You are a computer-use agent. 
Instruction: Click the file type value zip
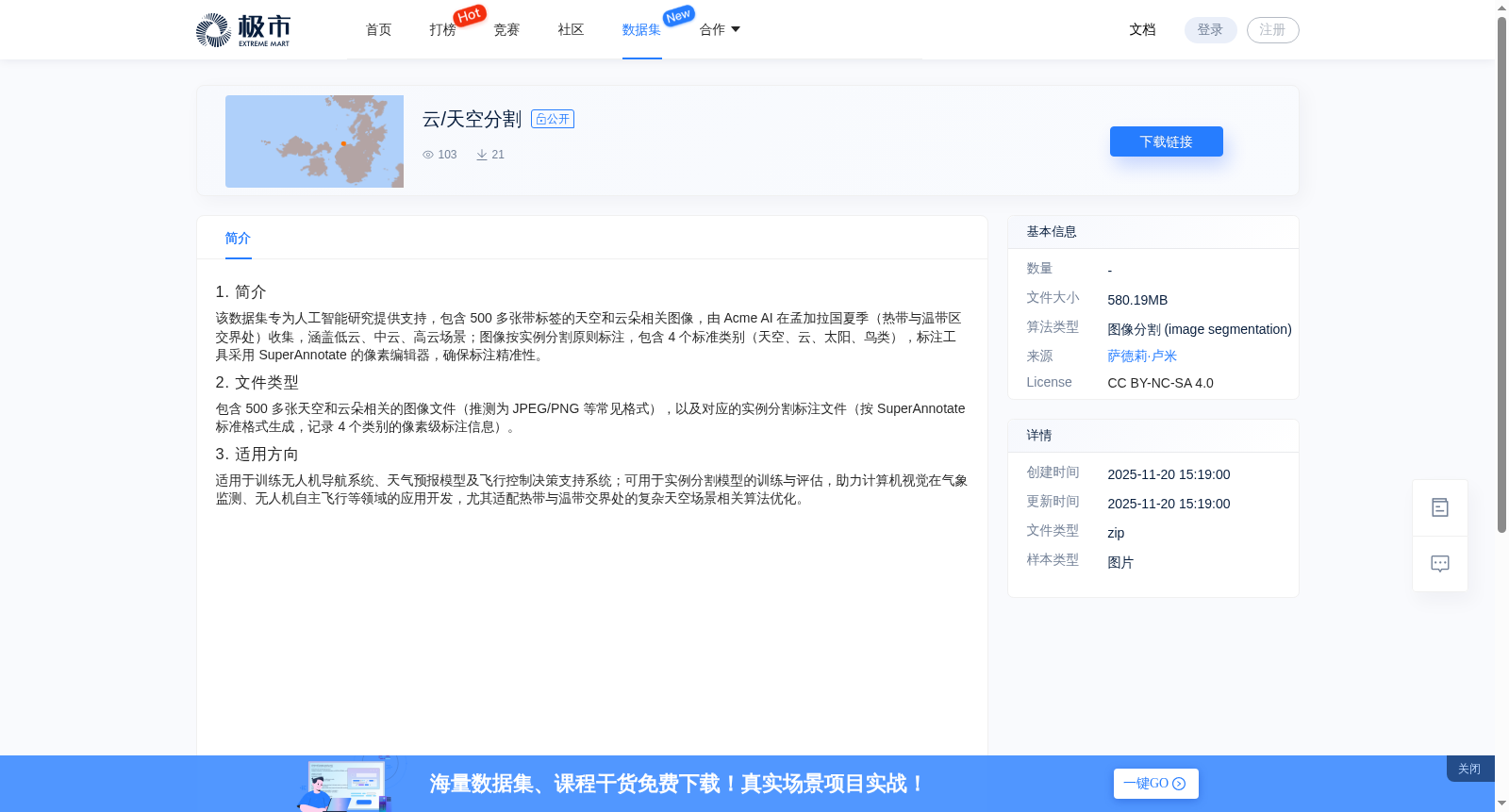point(1116,533)
